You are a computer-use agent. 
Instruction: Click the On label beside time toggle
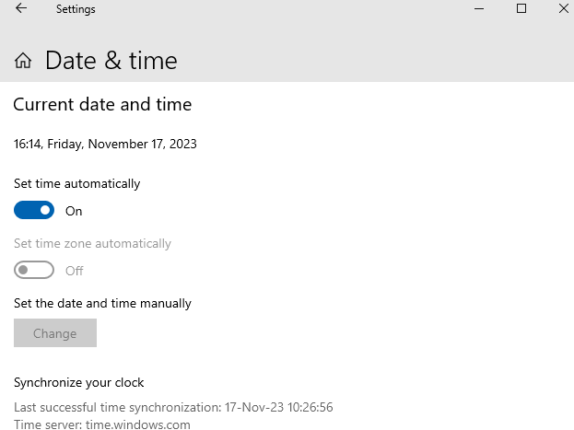pyautogui.click(x=74, y=211)
